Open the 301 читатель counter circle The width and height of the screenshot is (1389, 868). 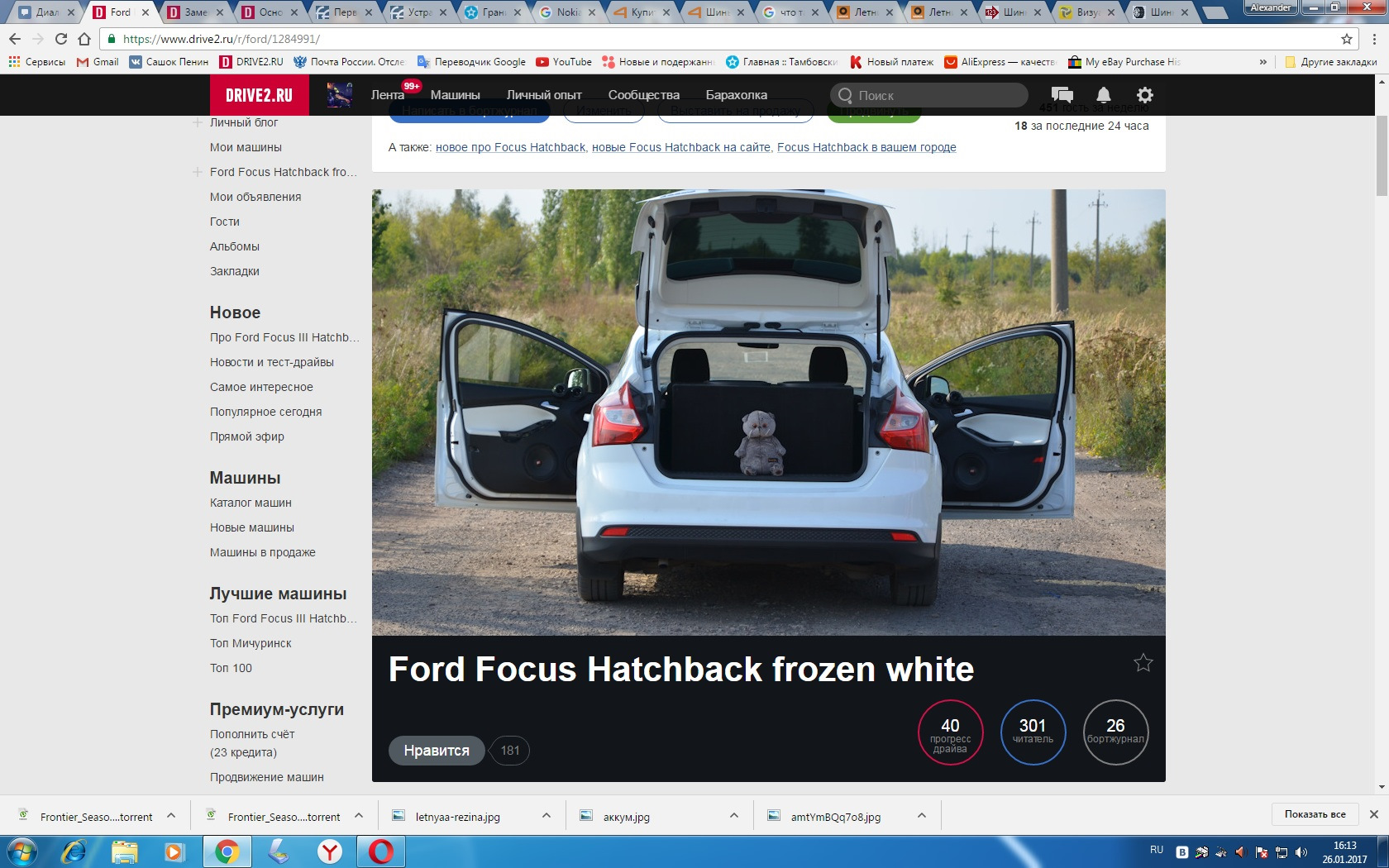coord(1033,732)
